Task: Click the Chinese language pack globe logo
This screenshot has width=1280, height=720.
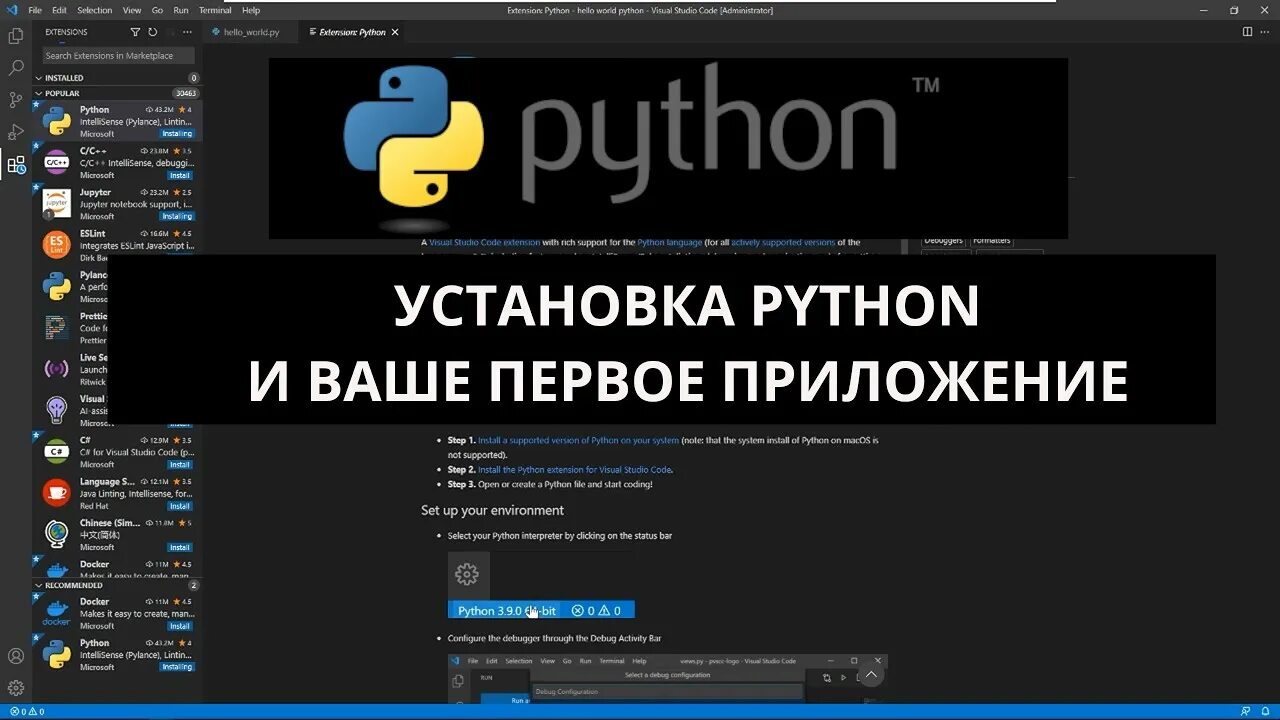Action: pyautogui.click(x=57, y=534)
